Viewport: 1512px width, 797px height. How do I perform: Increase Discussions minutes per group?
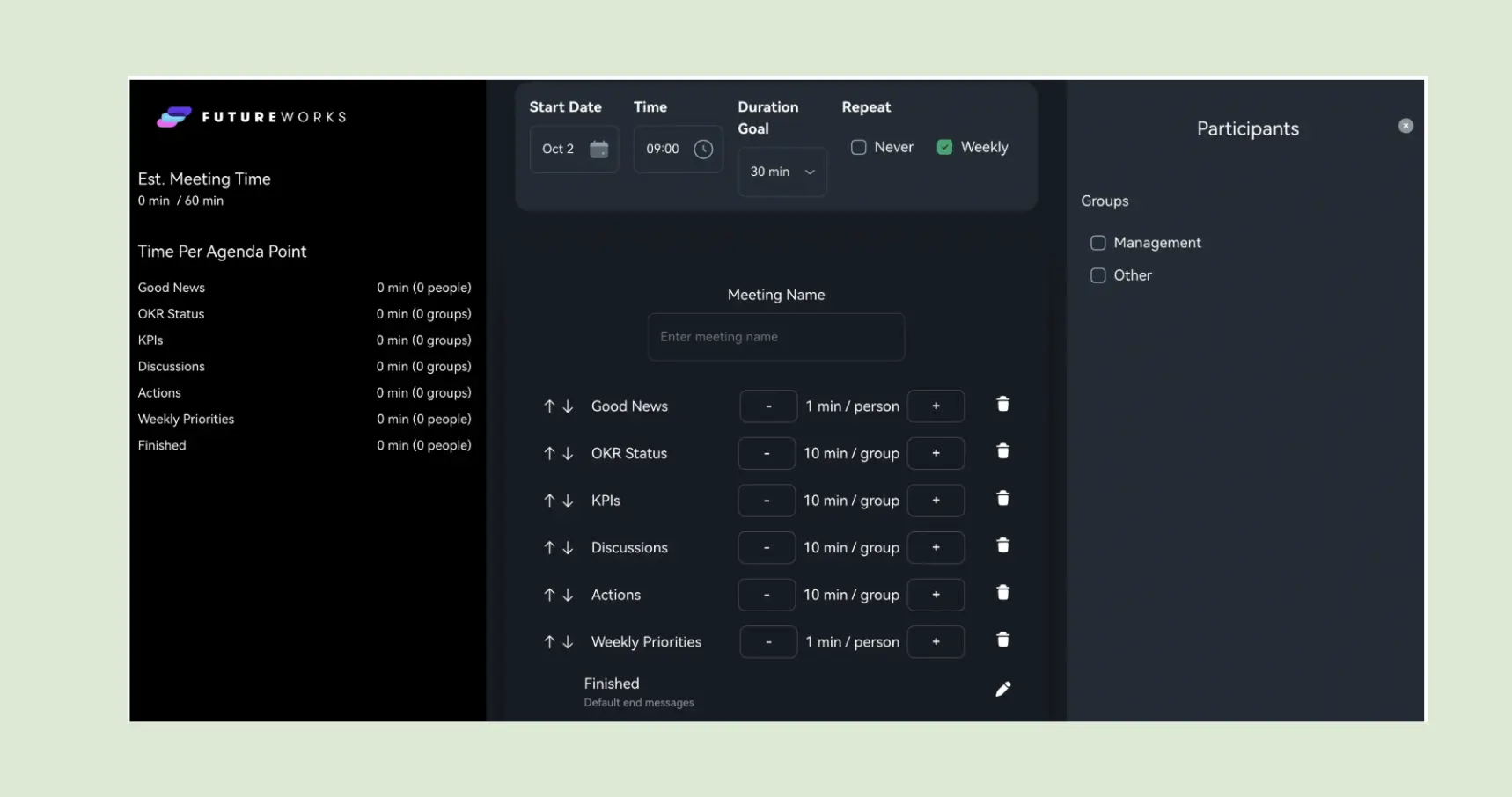pos(936,547)
